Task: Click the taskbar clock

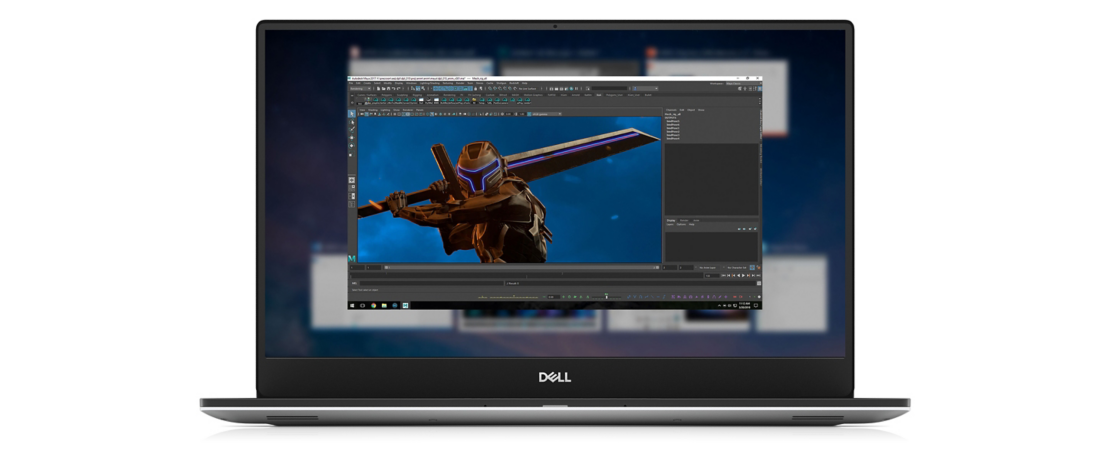Action: (745, 305)
